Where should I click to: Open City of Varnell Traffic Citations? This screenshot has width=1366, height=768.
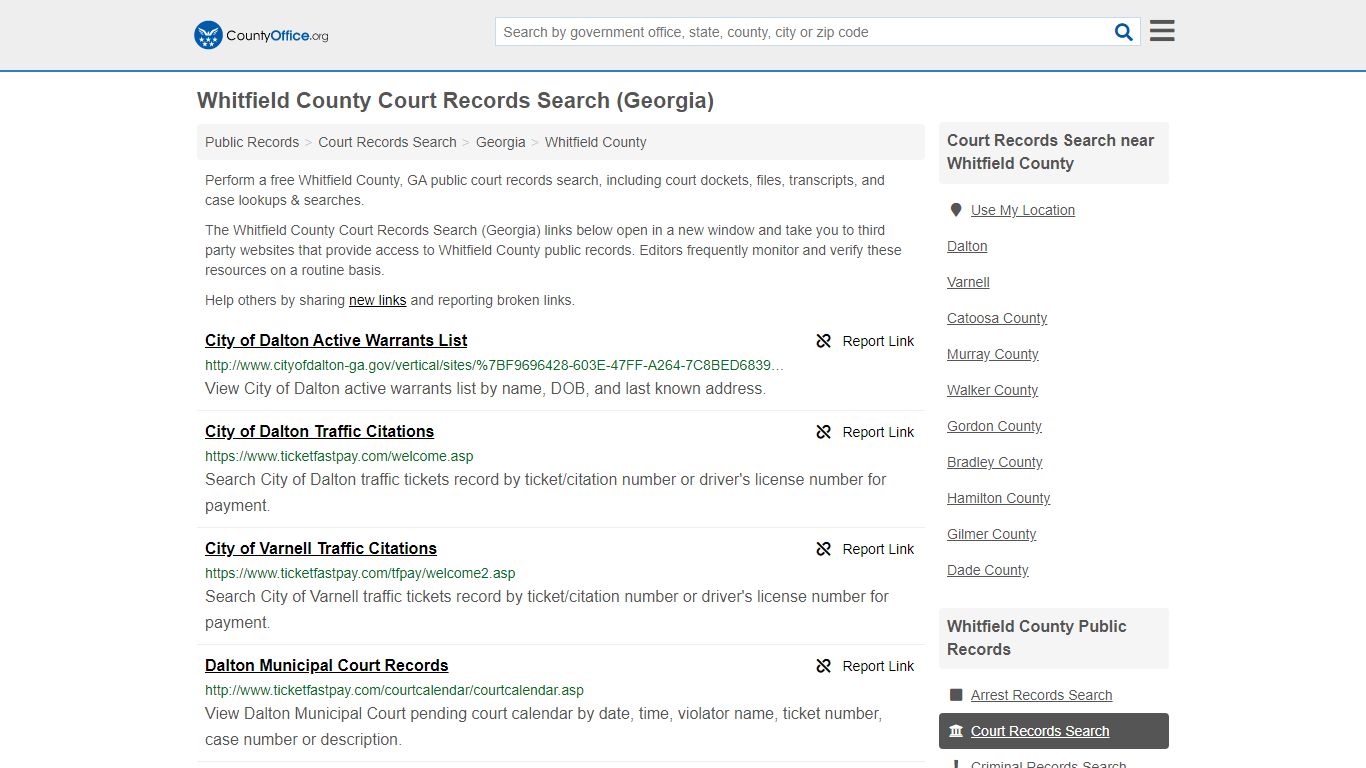tap(321, 548)
